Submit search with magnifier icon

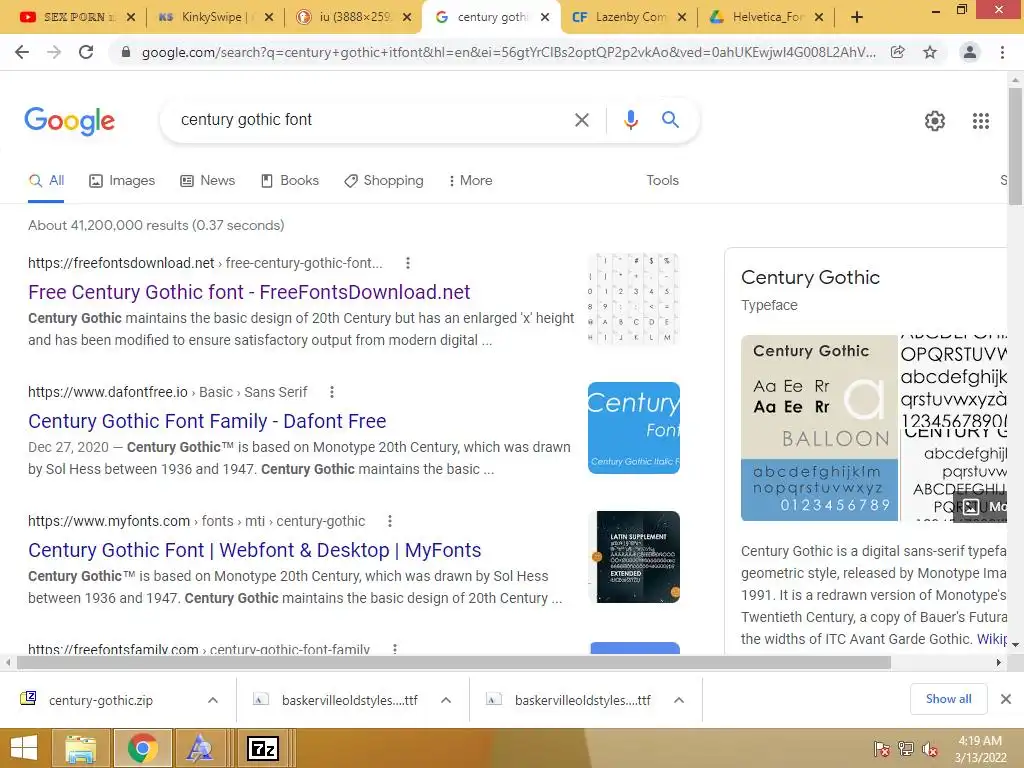pos(670,120)
